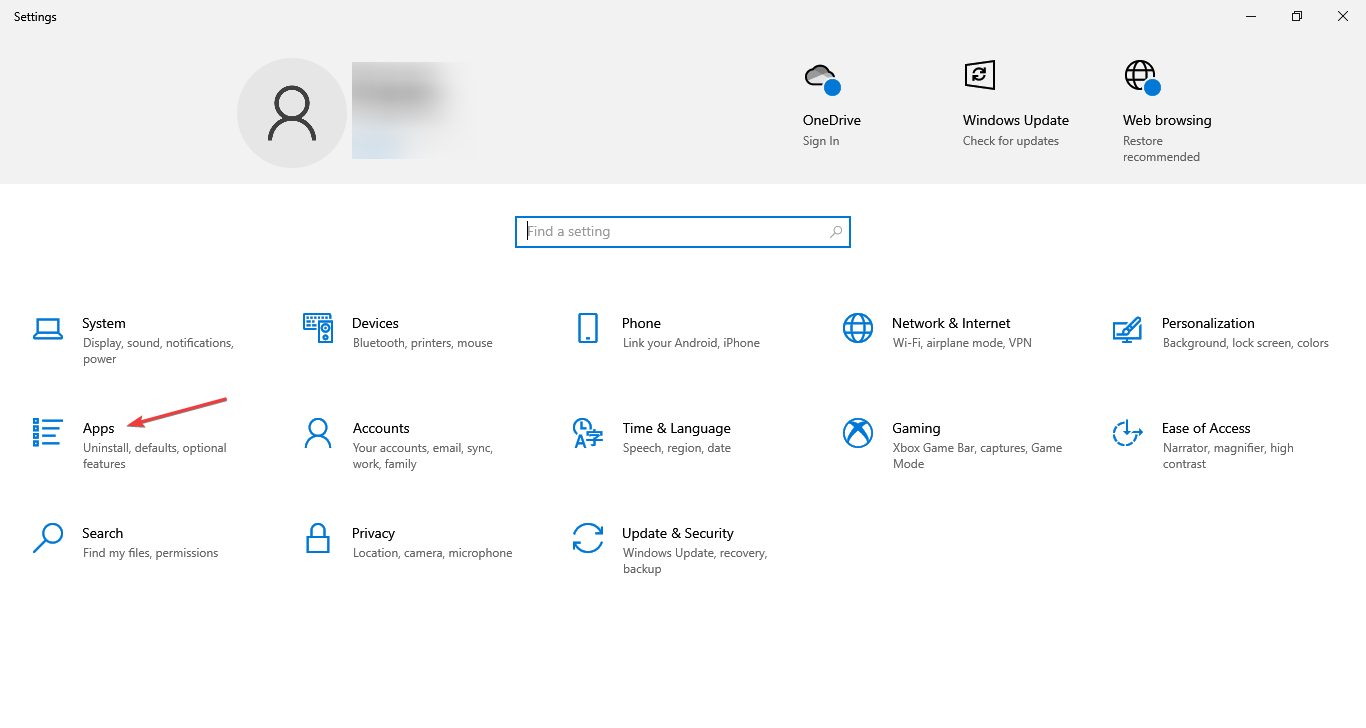
Task: Open the Devices settings label
Action: point(375,323)
